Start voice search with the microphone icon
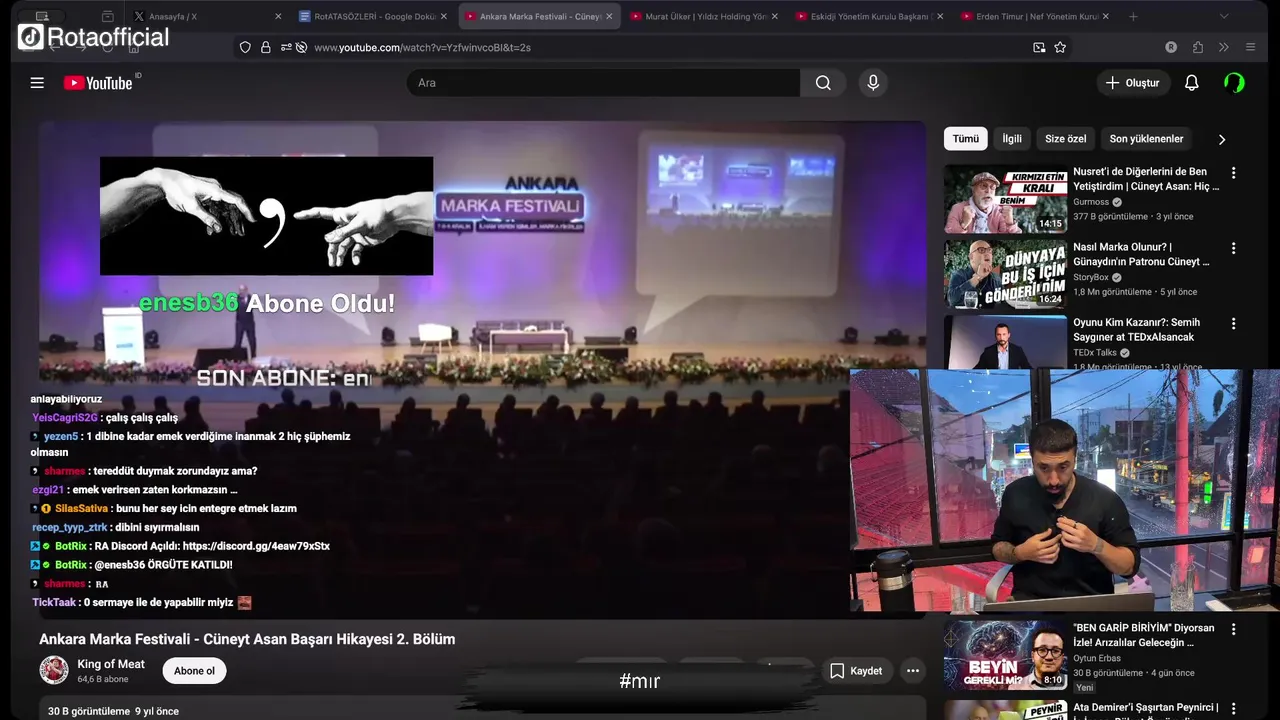The image size is (1280, 720). click(x=873, y=83)
